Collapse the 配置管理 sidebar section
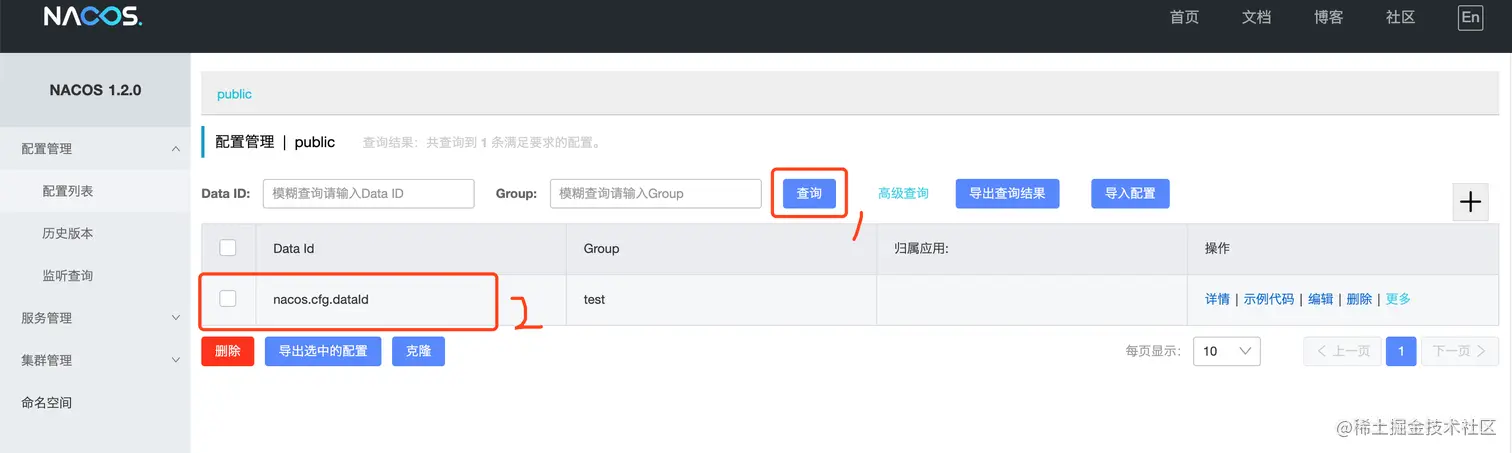This screenshot has width=1512, height=453. click(x=95, y=148)
